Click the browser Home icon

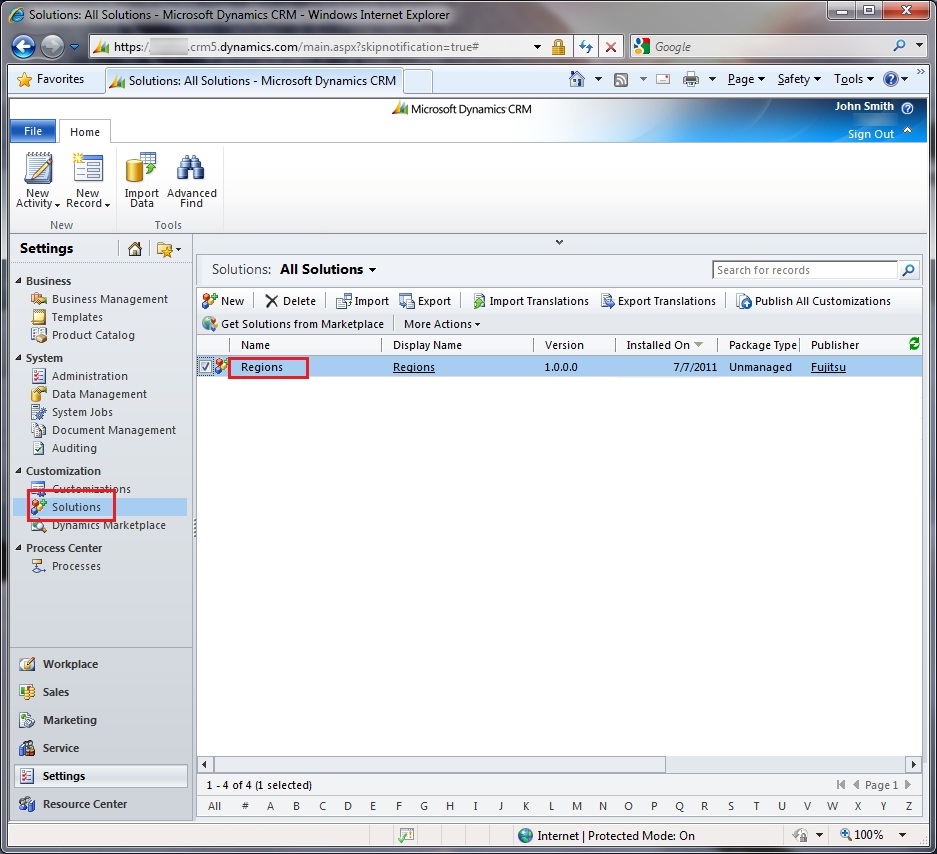click(x=577, y=79)
